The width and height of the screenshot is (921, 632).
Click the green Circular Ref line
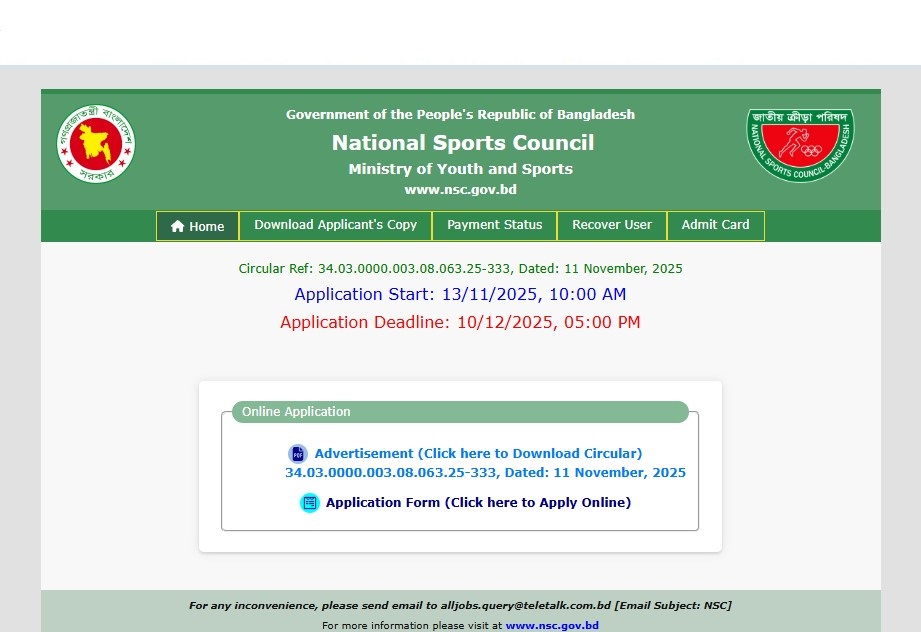[x=460, y=269]
